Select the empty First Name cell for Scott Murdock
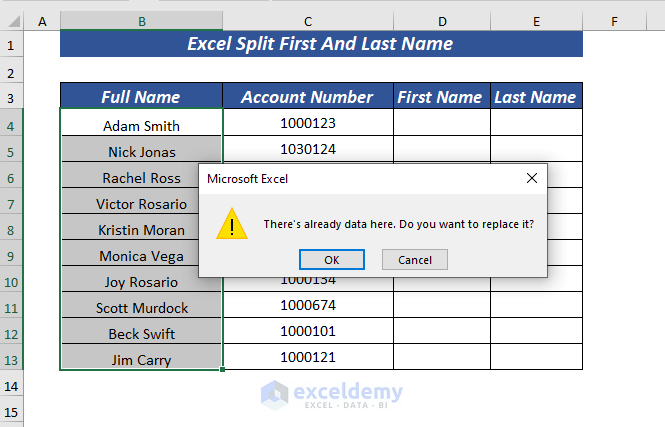Screen dimensions: 665x427 click(442, 304)
